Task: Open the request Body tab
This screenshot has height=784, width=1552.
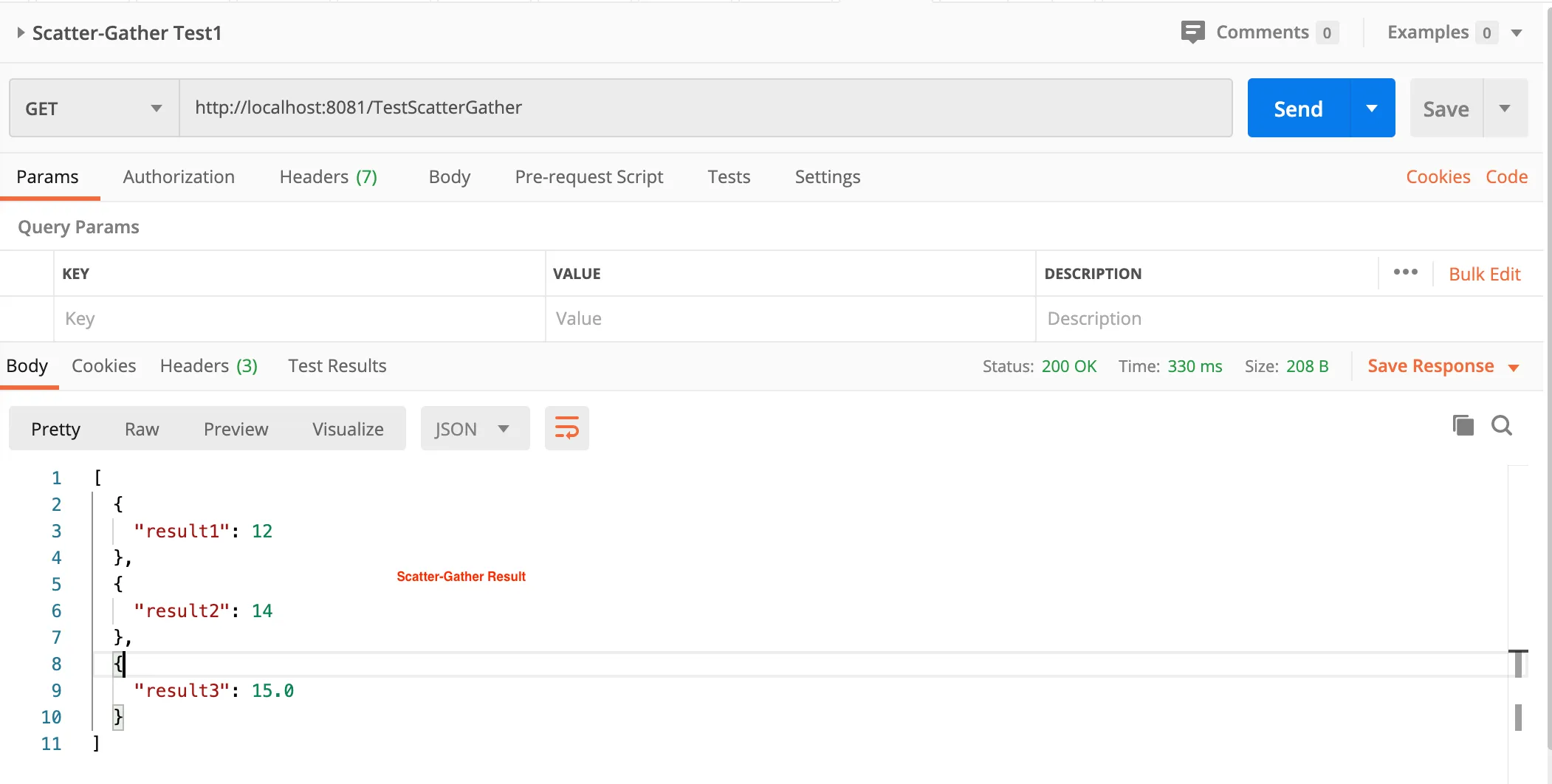Action: (x=449, y=177)
